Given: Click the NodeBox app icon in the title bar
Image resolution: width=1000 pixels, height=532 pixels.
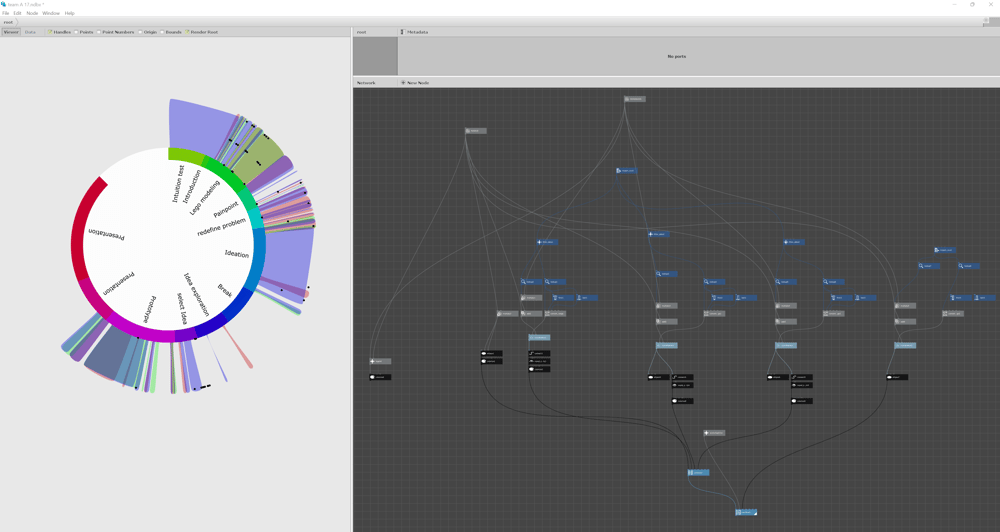Looking at the screenshot, I should (x=4, y=4).
